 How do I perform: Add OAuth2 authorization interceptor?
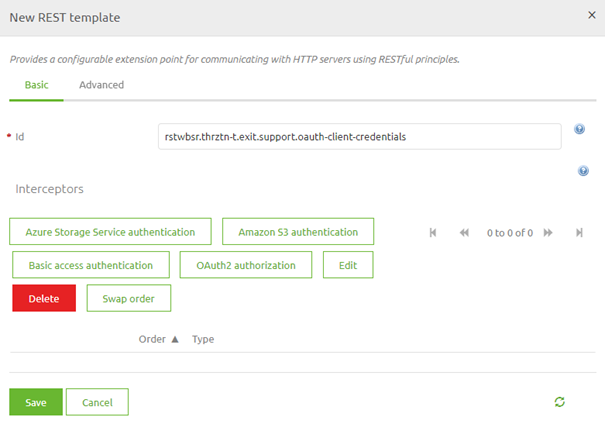[x=246, y=265]
